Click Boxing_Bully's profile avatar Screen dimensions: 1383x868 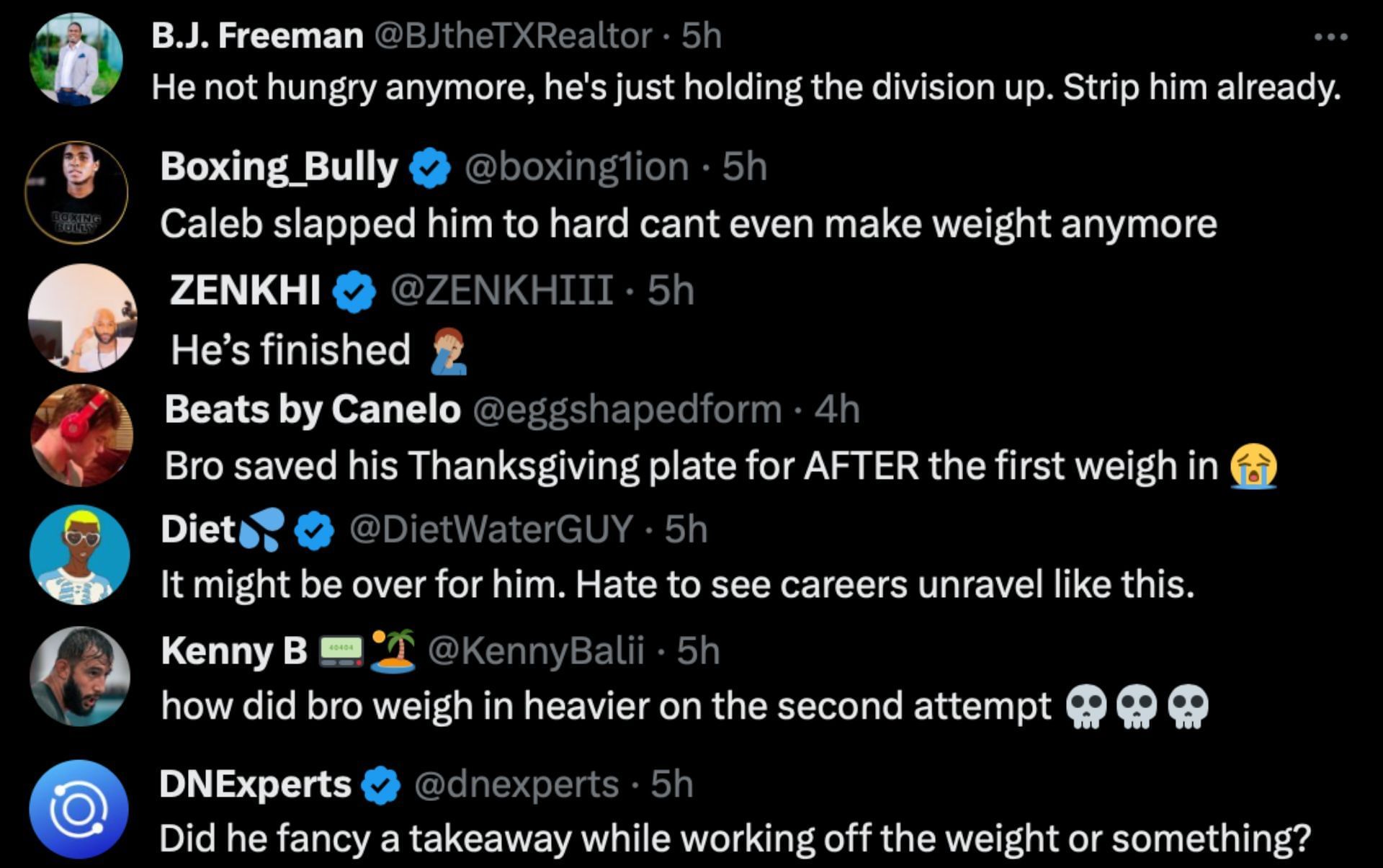pos(76,192)
